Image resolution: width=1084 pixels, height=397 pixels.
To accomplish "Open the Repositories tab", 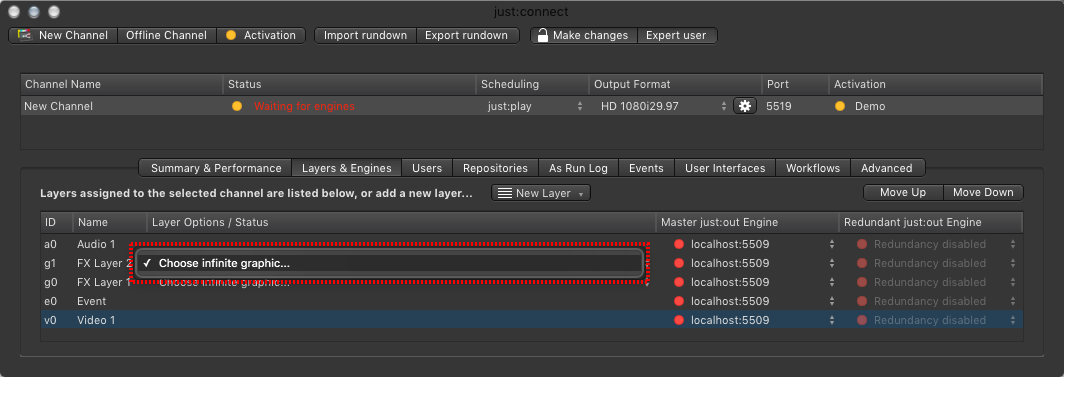I will [x=495, y=168].
